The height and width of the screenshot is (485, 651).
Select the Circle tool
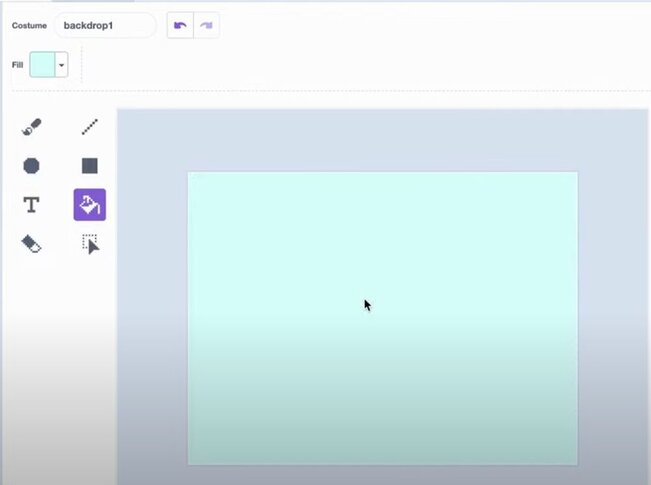point(32,166)
